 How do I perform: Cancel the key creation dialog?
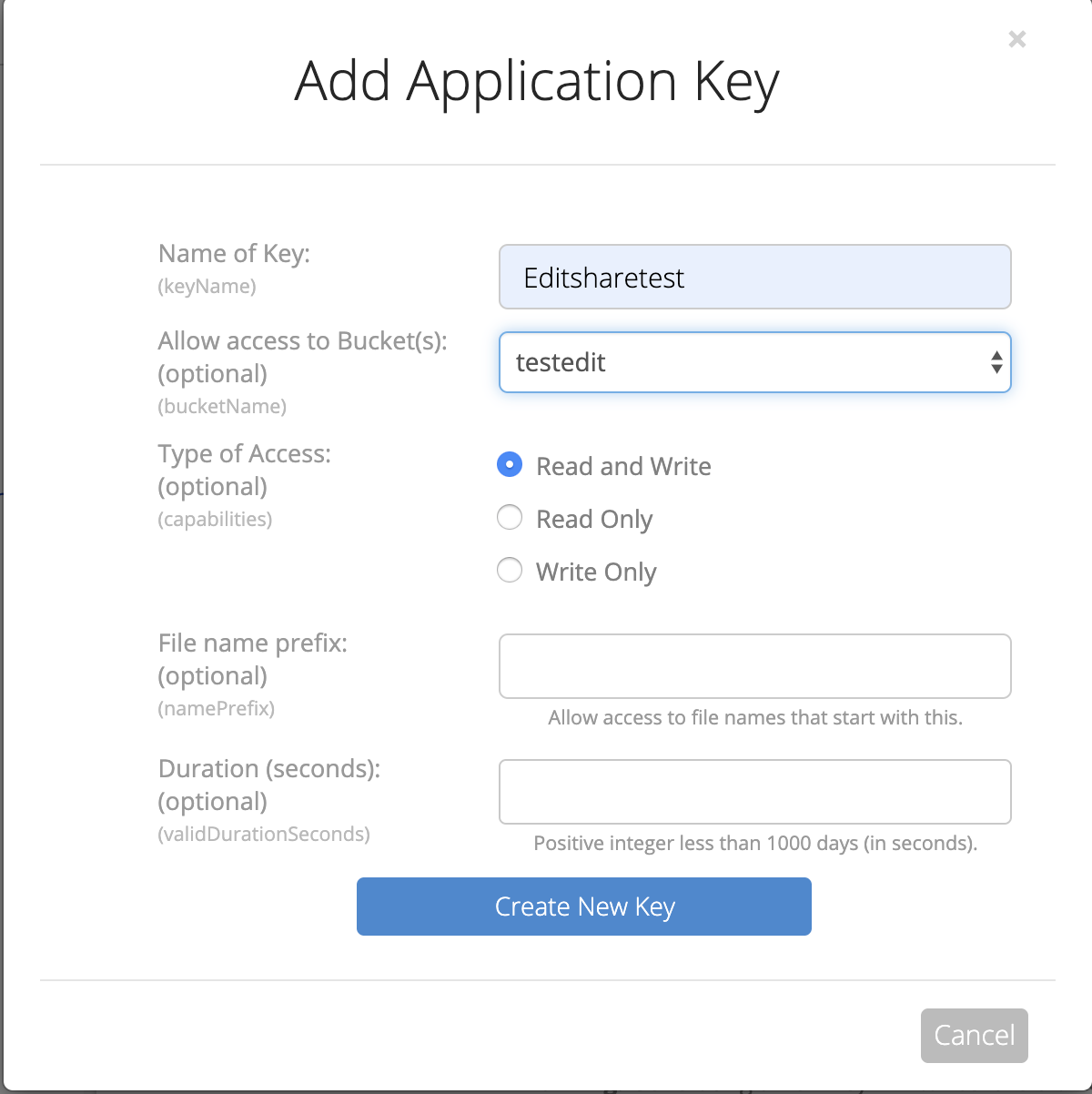(x=975, y=1036)
